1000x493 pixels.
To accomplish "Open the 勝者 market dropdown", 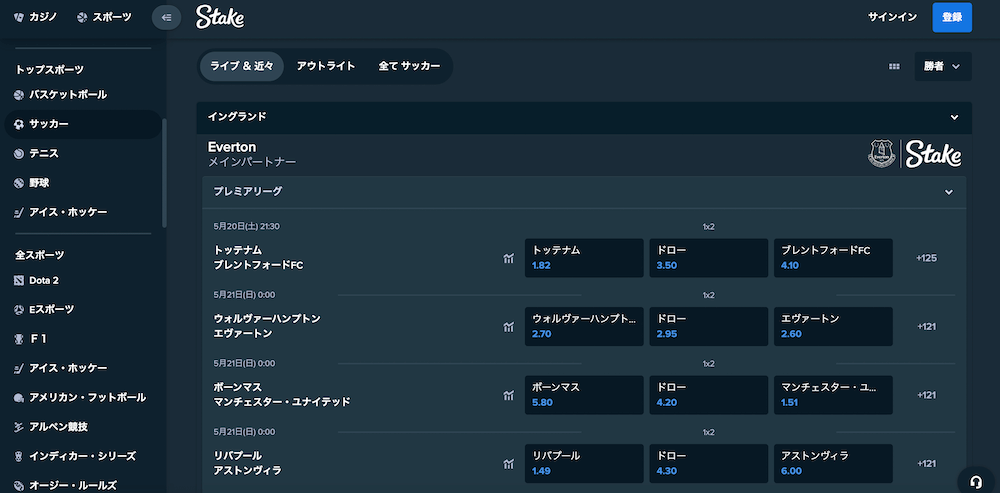I will 943,66.
